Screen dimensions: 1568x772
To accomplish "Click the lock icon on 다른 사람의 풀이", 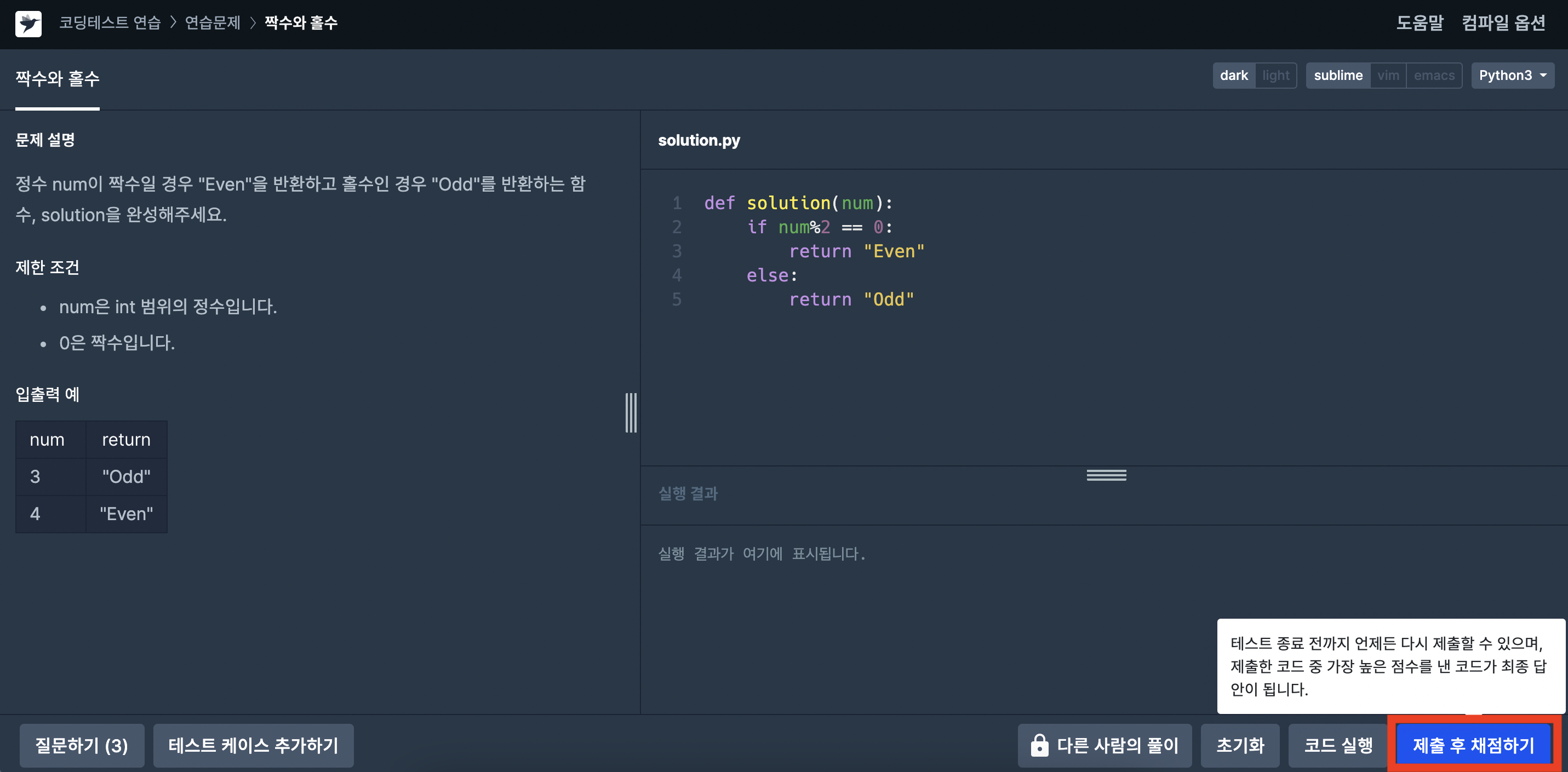I will click(1039, 745).
